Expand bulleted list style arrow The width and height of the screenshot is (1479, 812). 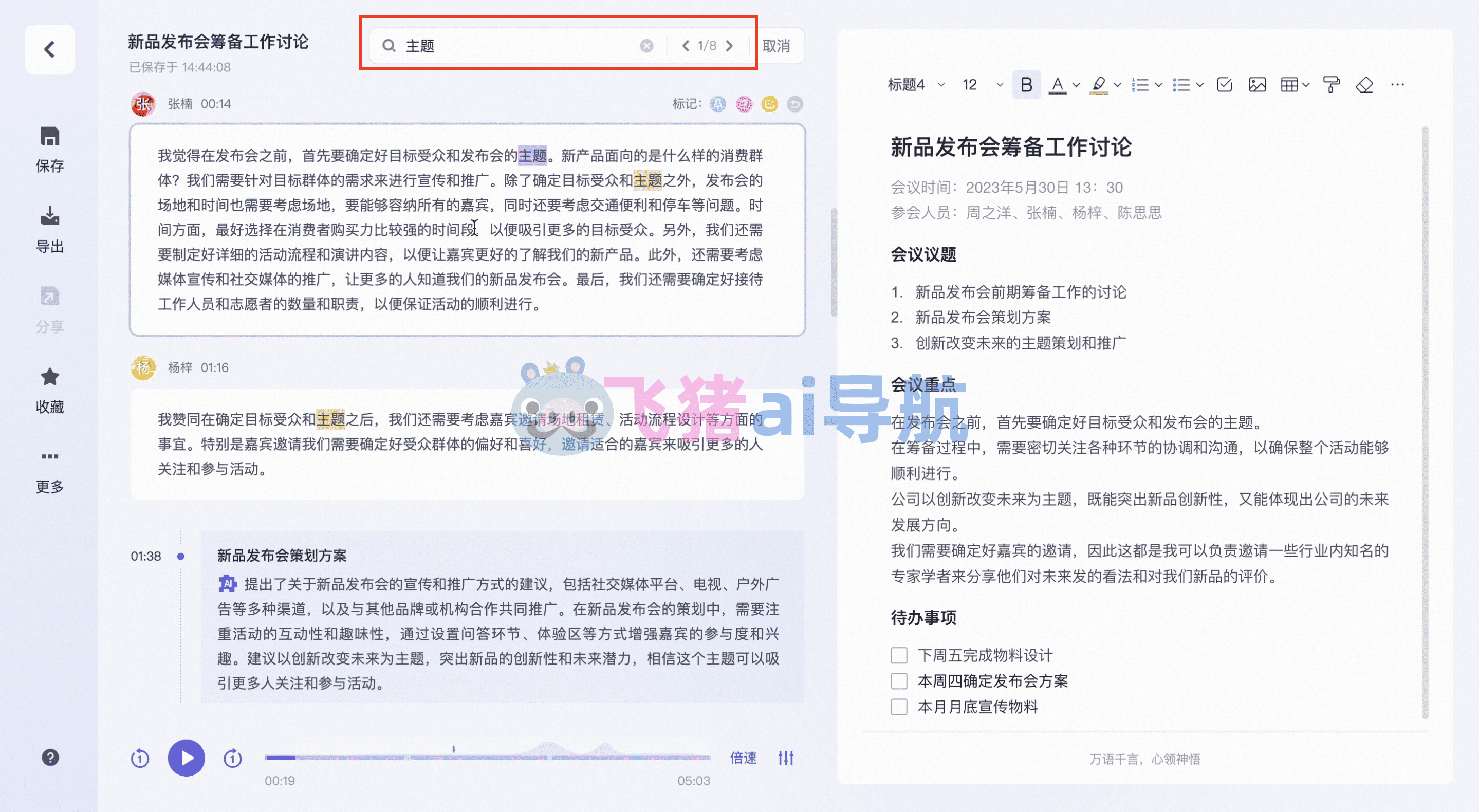[1200, 85]
